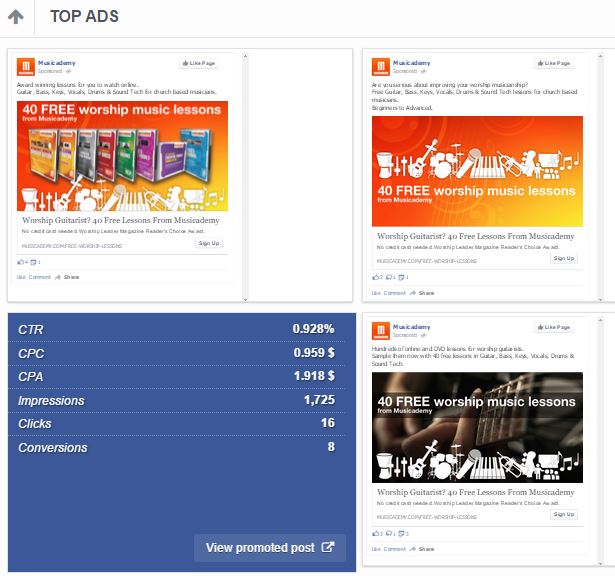Select the CPC value 0.959 $
This screenshot has width=615, height=576.
(x=314, y=353)
